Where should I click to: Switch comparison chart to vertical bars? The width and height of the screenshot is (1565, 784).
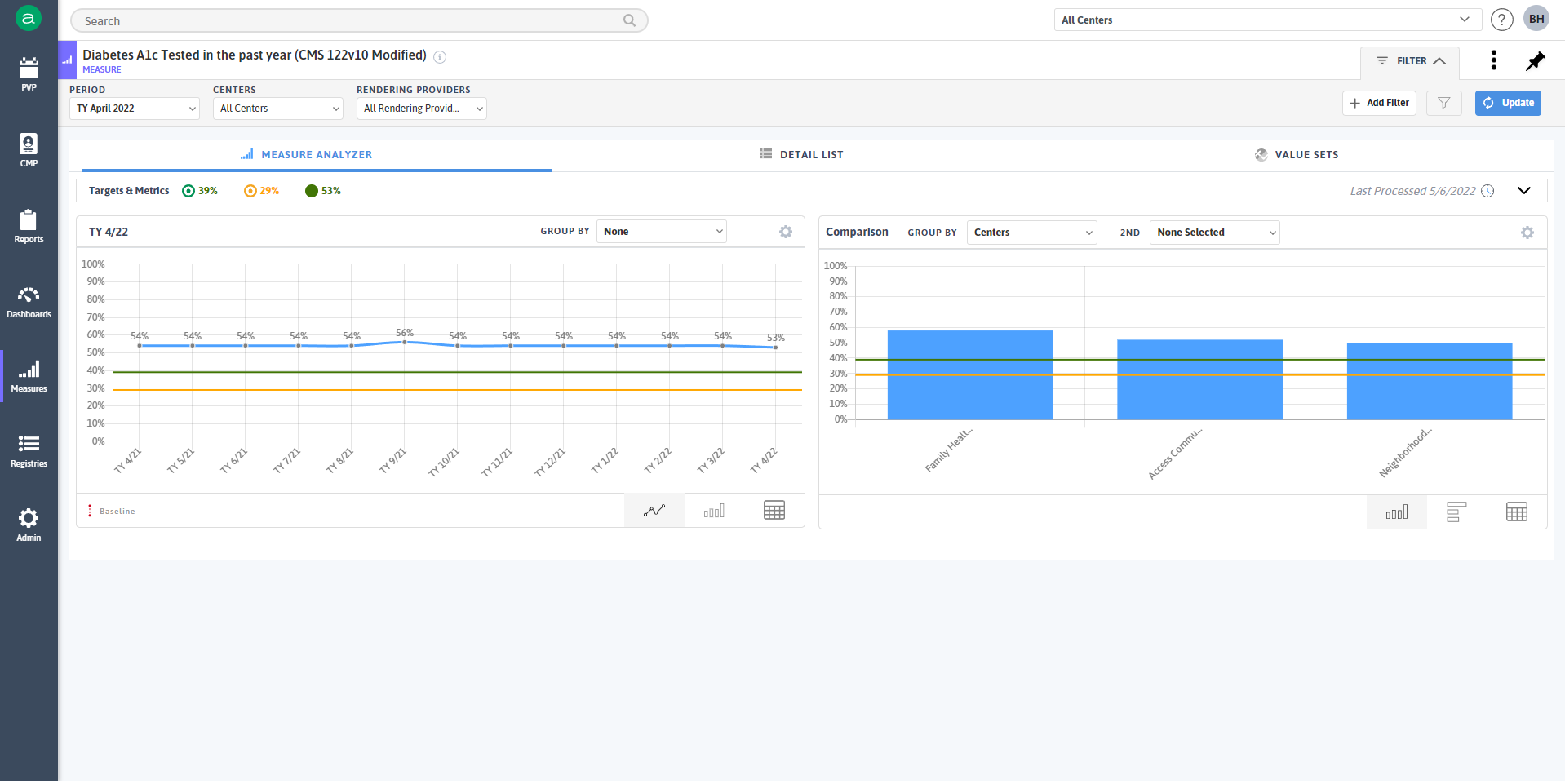pos(1397,512)
